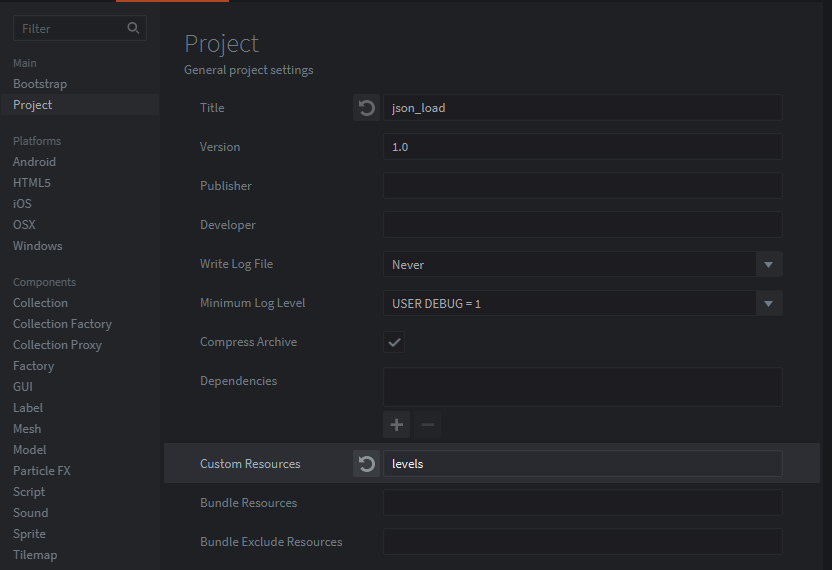This screenshot has width=832, height=570.
Task: Toggle the Compress Archive checkbox
Action: 394,343
